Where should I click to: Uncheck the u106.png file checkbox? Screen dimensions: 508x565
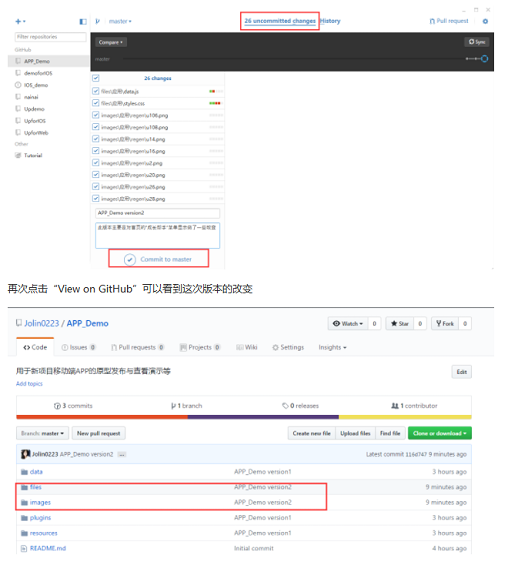[x=95, y=115]
